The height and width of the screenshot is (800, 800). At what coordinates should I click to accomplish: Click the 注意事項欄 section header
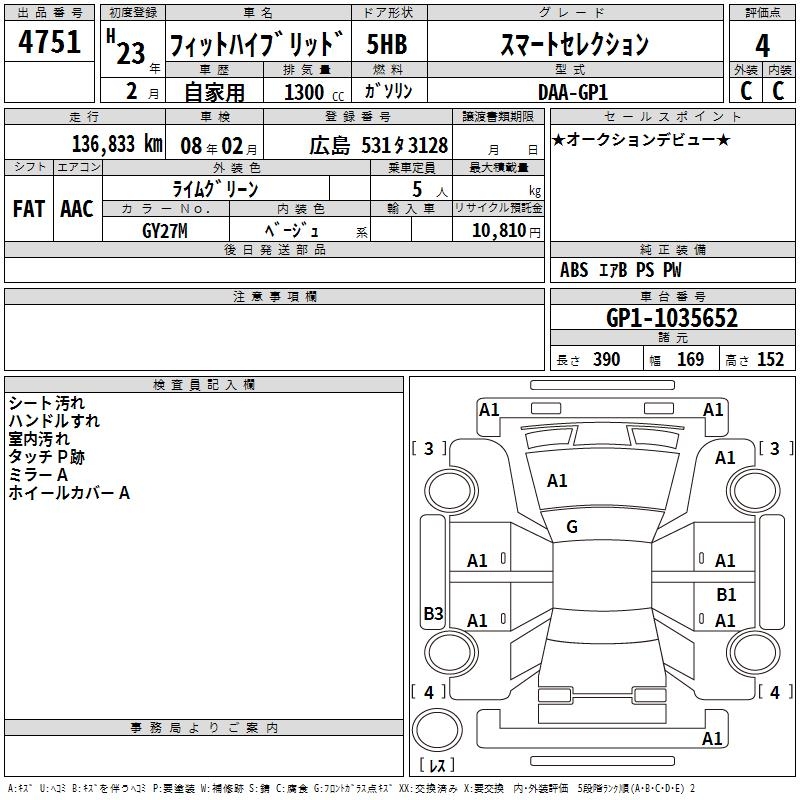[x=274, y=296]
